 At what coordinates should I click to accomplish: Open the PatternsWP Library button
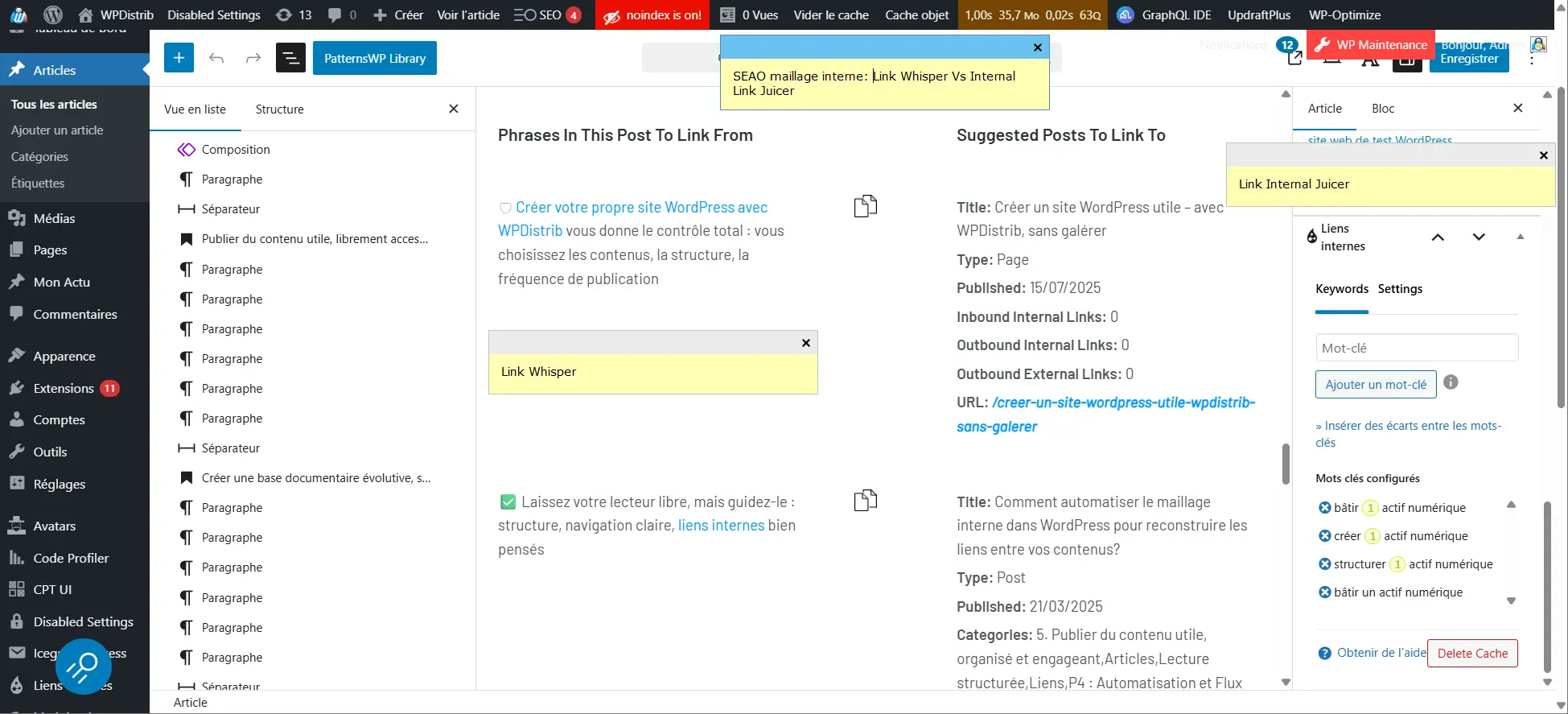pyautogui.click(x=375, y=58)
